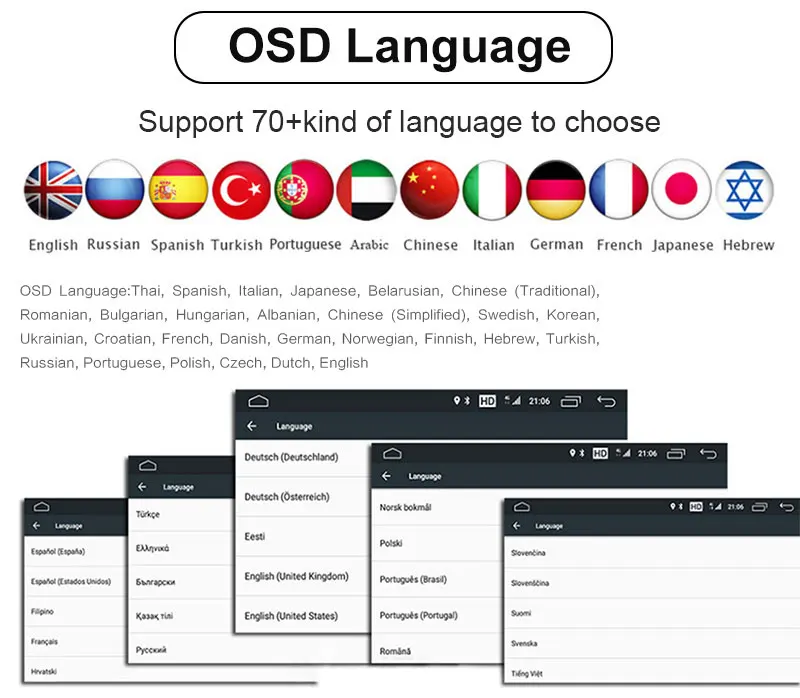Tap the back arrow beside Language on Slovenčina screen
800x698 pixels.
click(x=517, y=526)
